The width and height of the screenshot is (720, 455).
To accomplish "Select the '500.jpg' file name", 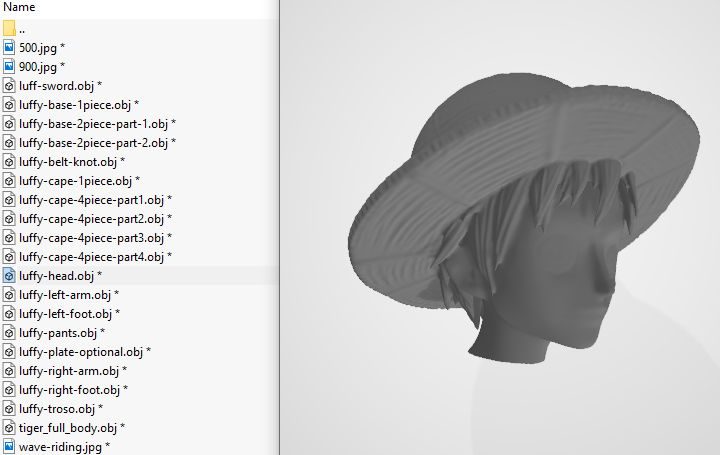I will point(38,48).
